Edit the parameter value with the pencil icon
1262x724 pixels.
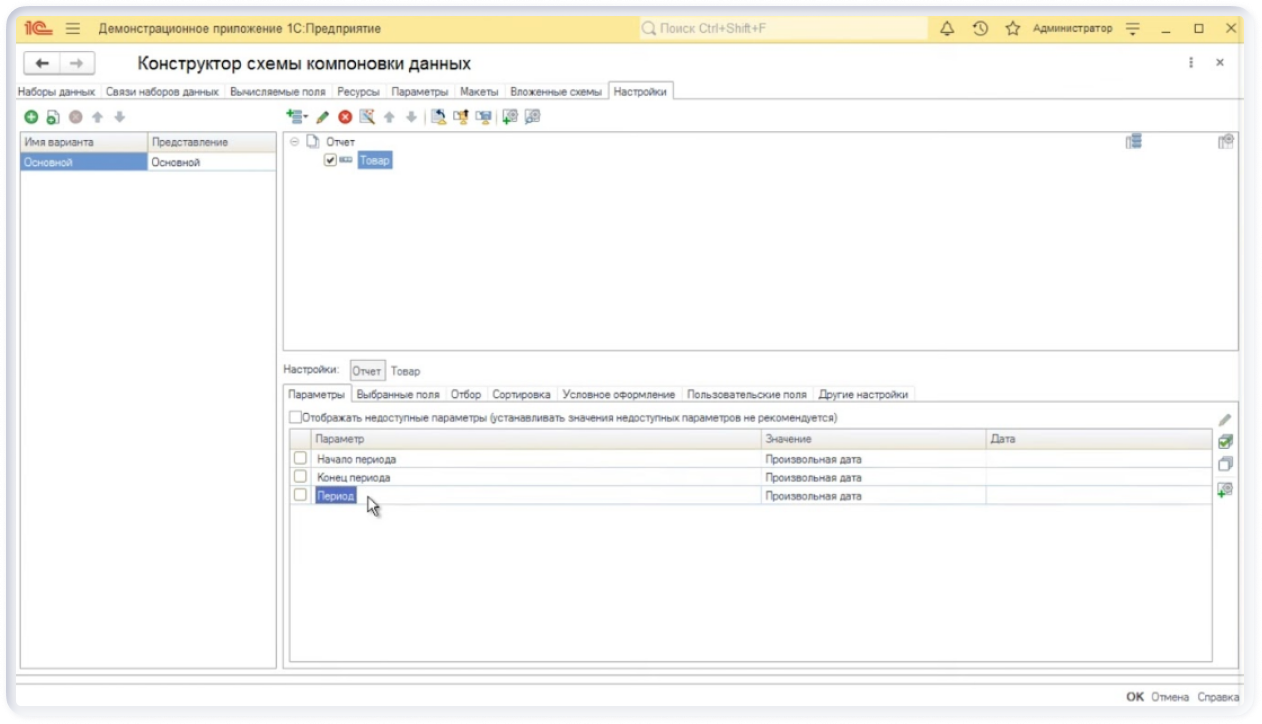(x=1225, y=420)
